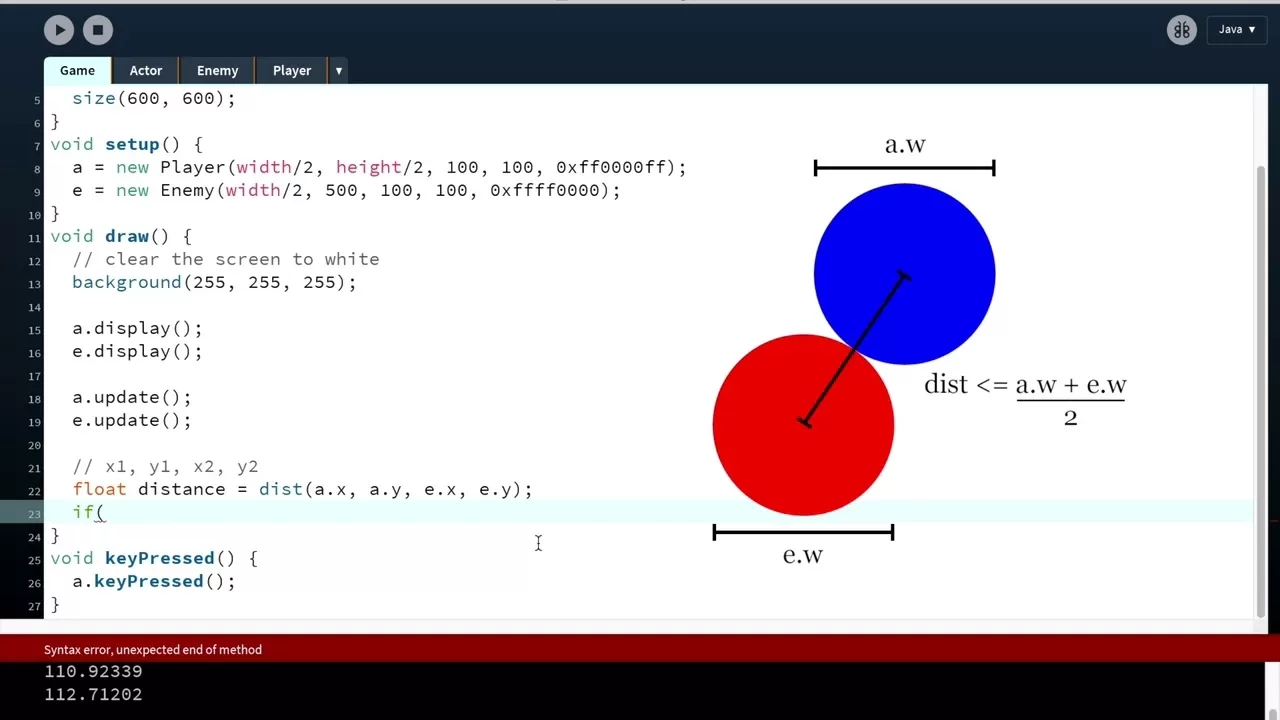Open the Actor tab
1280x720 pixels.
tap(145, 70)
